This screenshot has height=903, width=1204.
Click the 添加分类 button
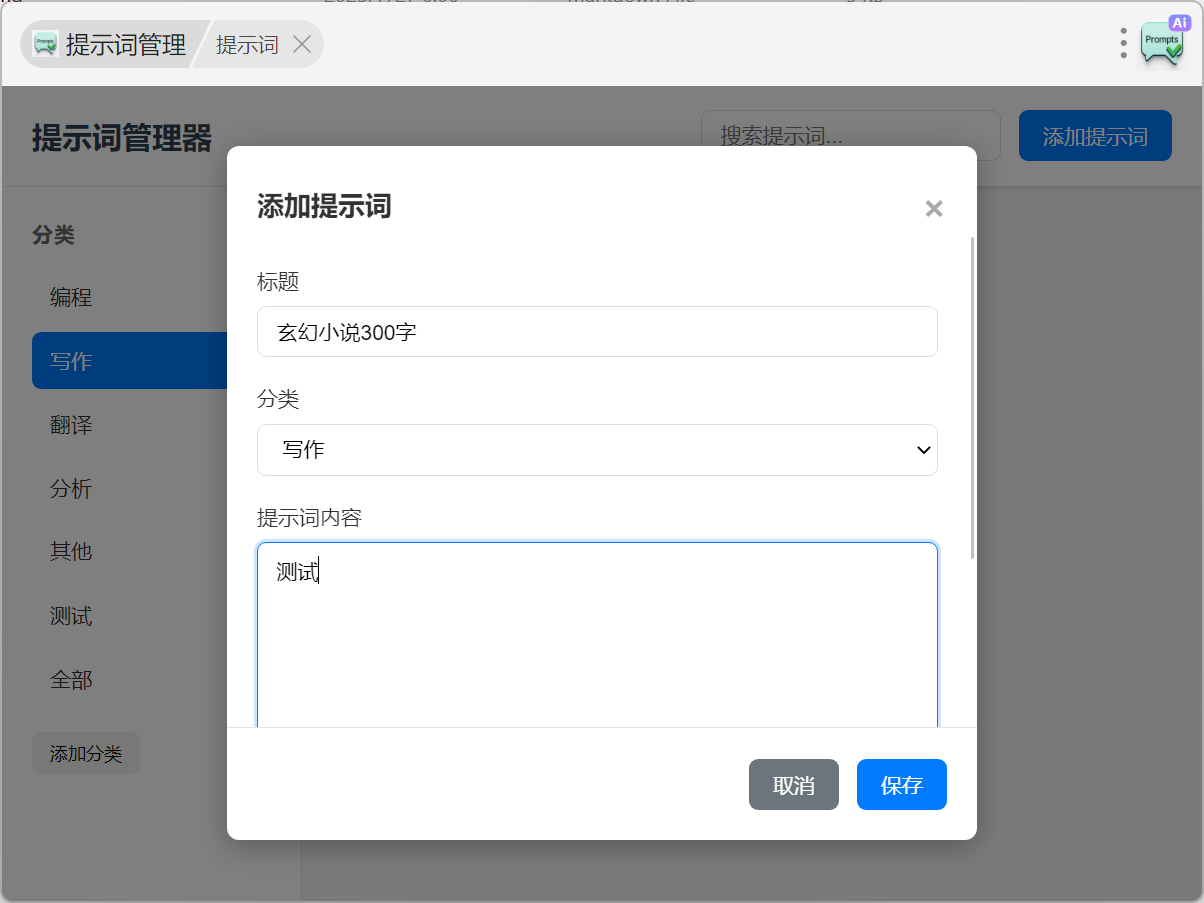[86, 753]
